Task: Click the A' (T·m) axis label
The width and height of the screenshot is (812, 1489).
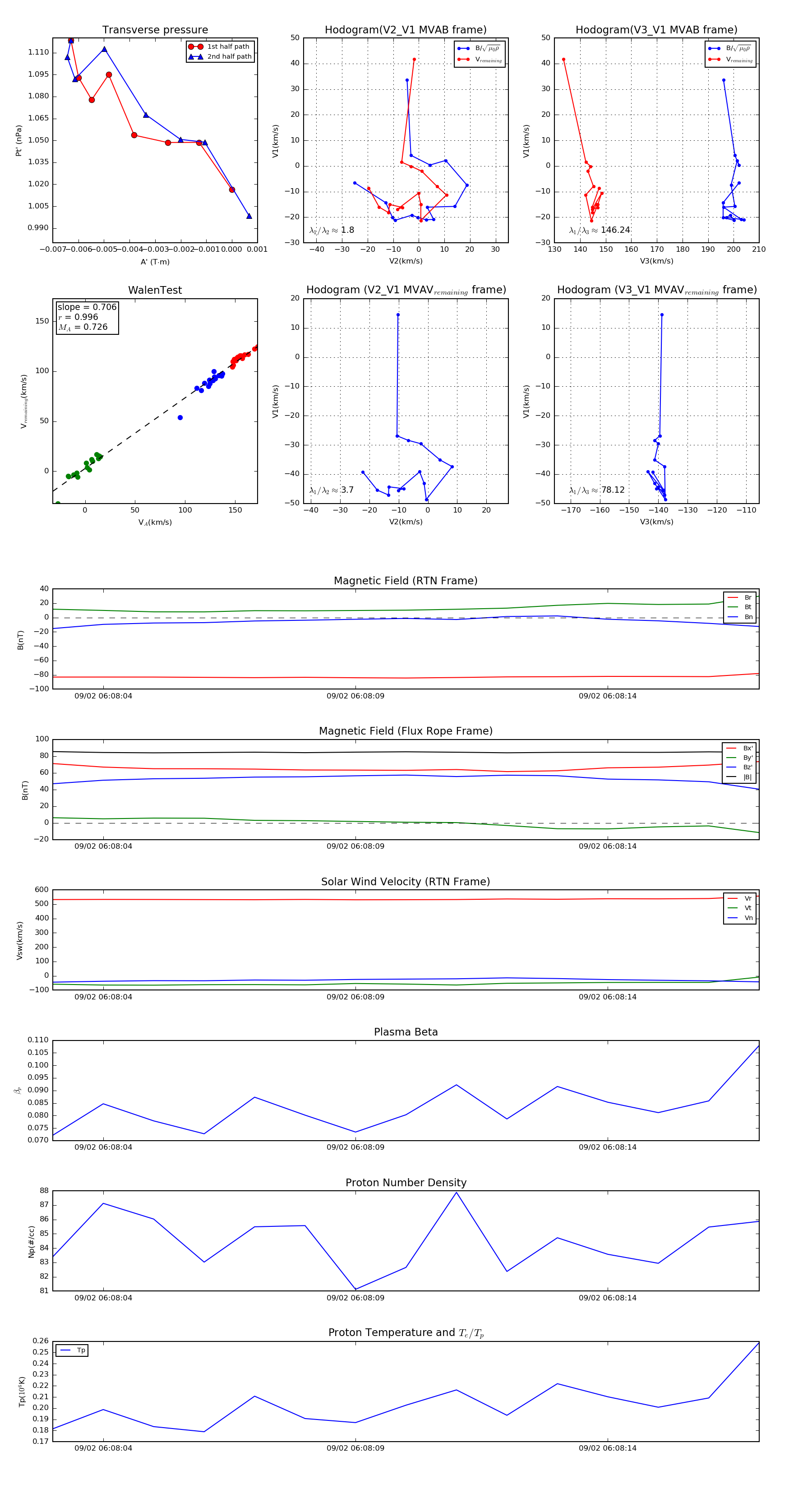Action: [x=155, y=262]
